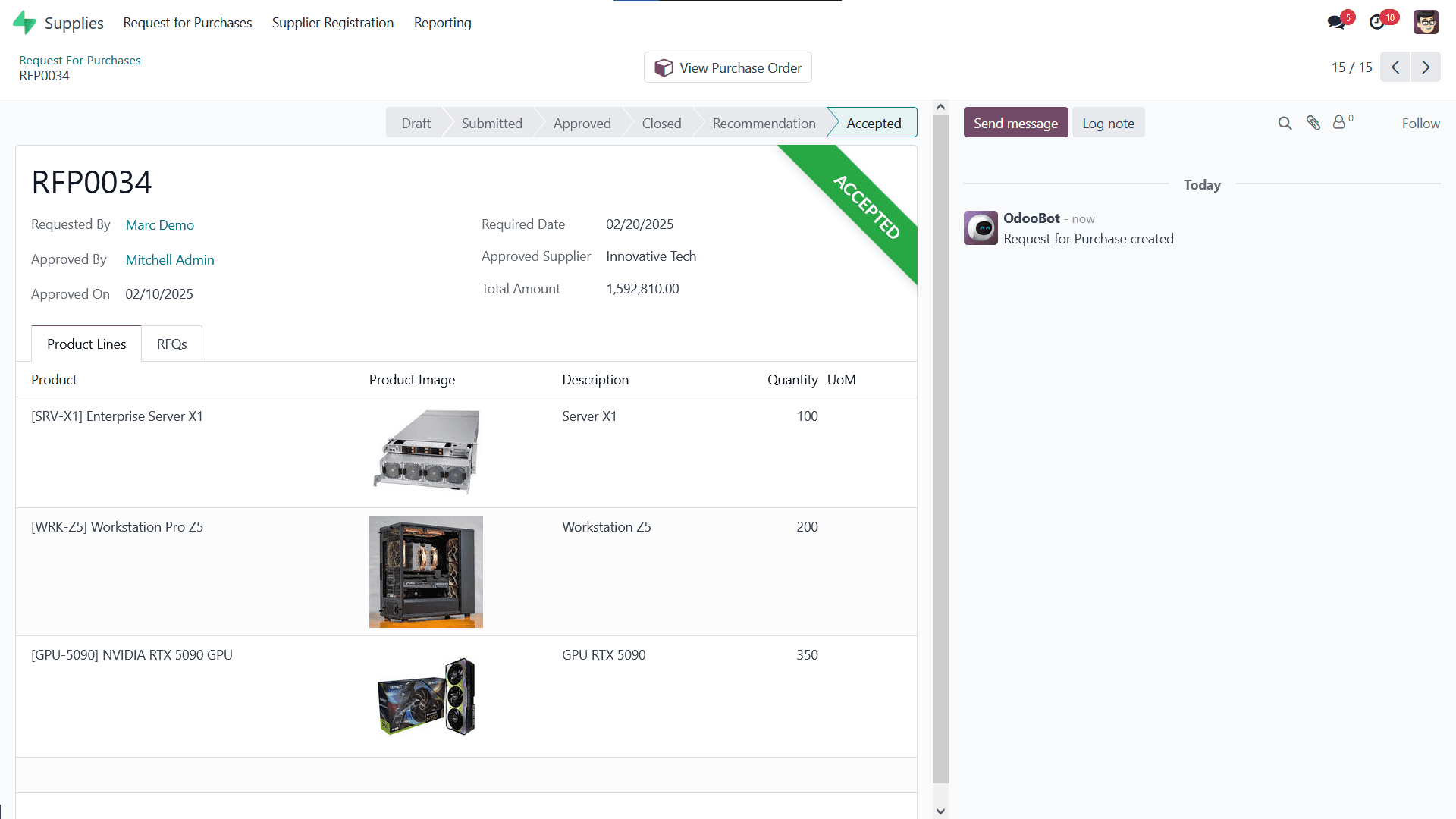Switch to the RFQs tab
Screen dimensions: 1456x819
(x=171, y=344)
